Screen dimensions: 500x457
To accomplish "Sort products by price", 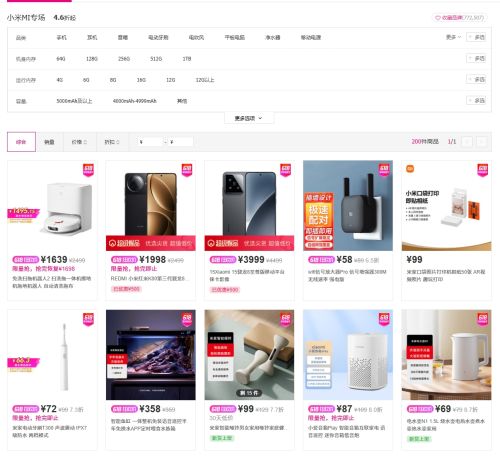I will pyautogui.click(x=79, y=142).
